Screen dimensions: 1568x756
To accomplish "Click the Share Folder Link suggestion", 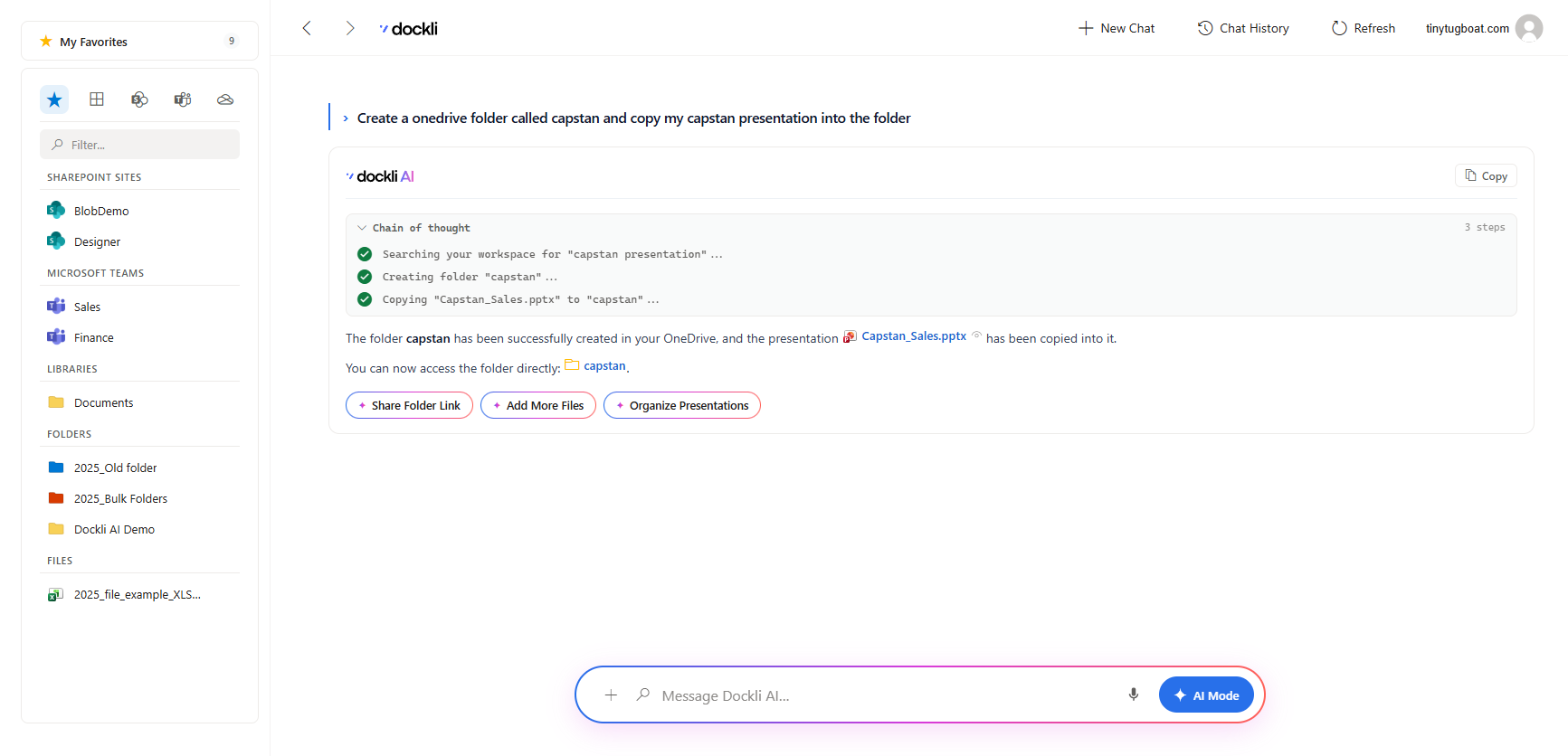I will [409, 405].
